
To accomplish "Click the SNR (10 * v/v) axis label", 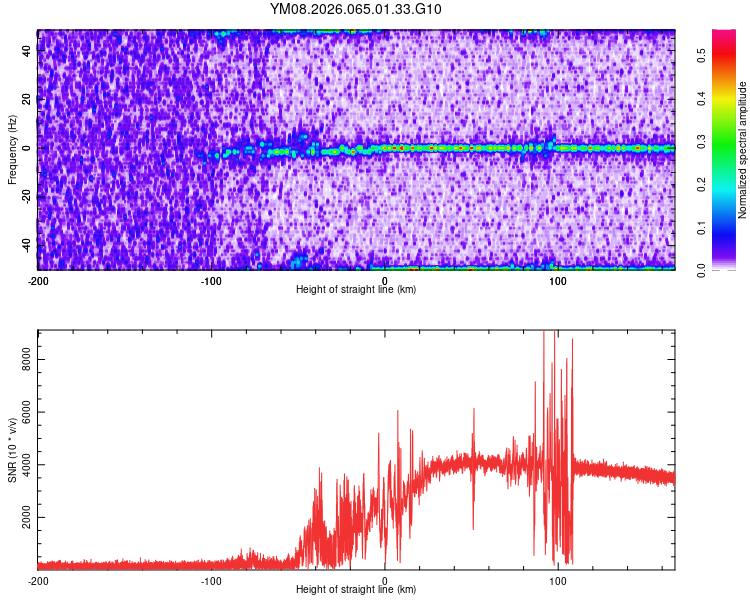I will (12, 448).
